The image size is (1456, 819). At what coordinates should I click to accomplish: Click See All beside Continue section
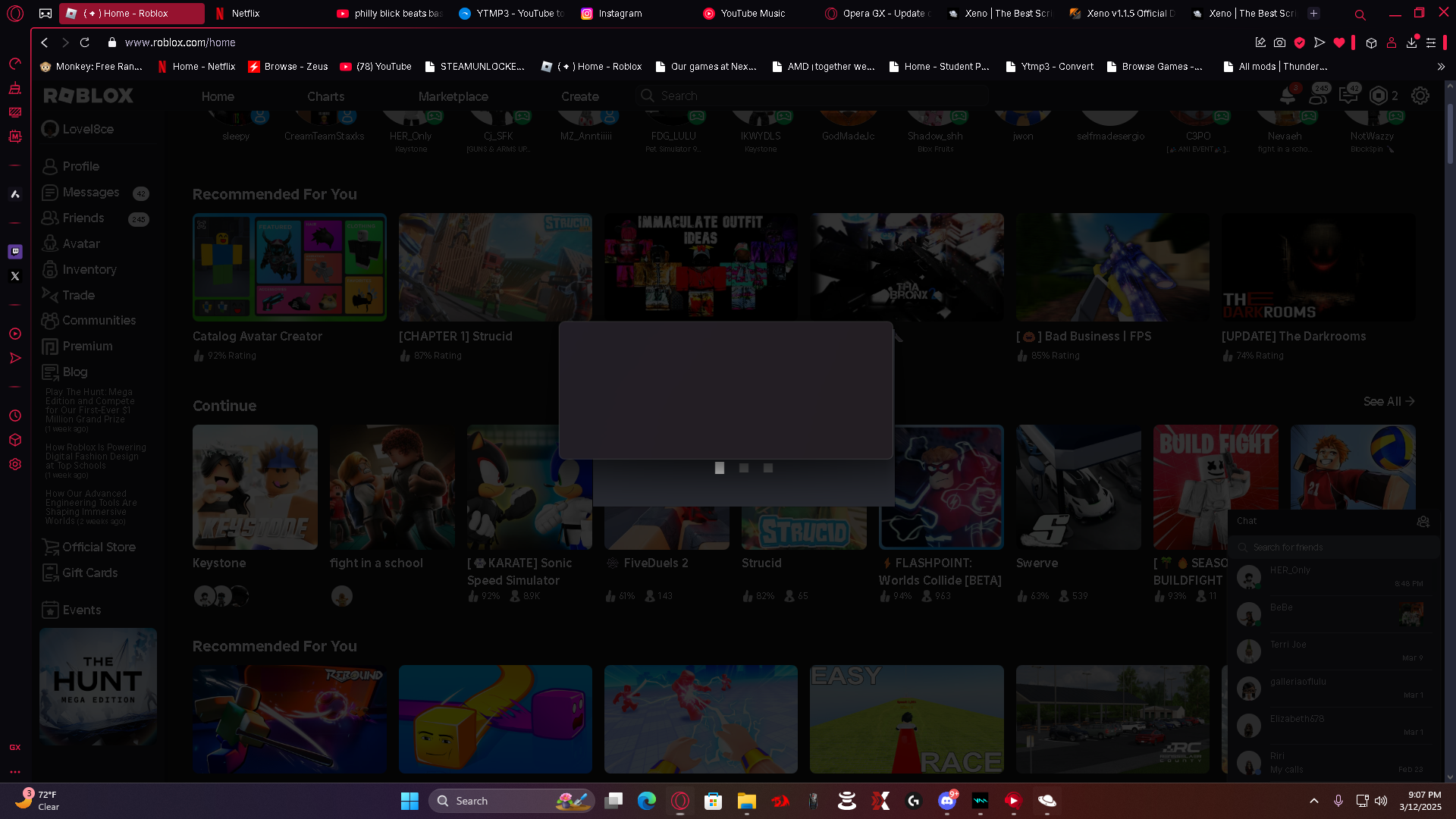pyautogui.click(x=1389, y=402)
